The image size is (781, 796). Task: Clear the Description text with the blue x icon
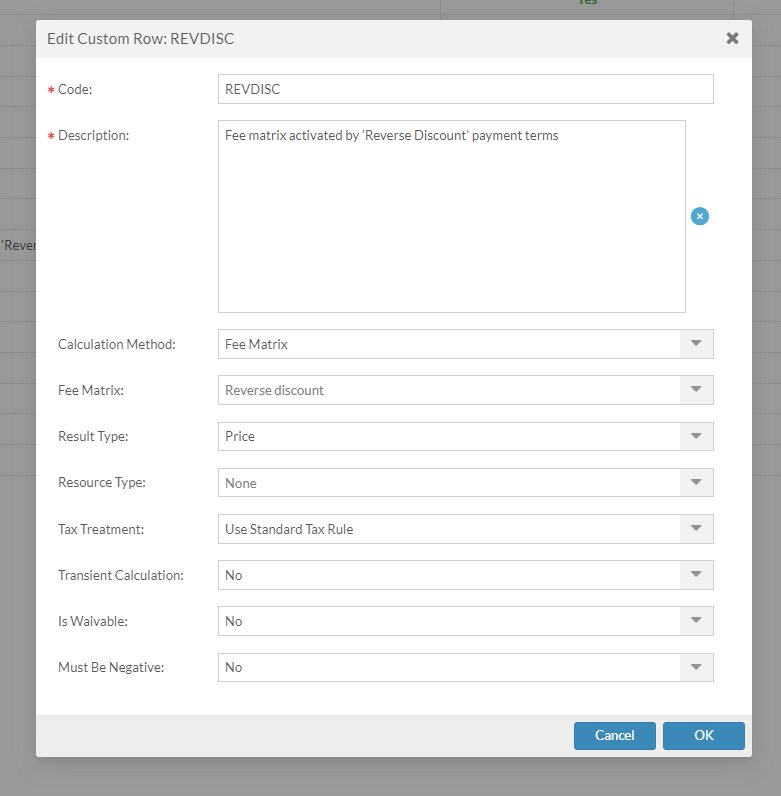700,216
